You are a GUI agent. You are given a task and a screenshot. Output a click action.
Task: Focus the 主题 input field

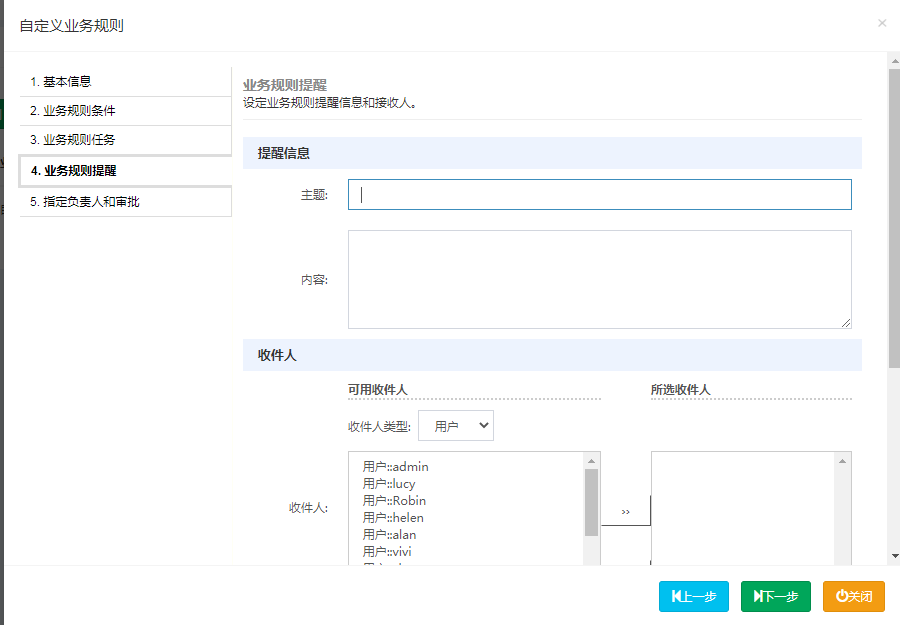599,195
